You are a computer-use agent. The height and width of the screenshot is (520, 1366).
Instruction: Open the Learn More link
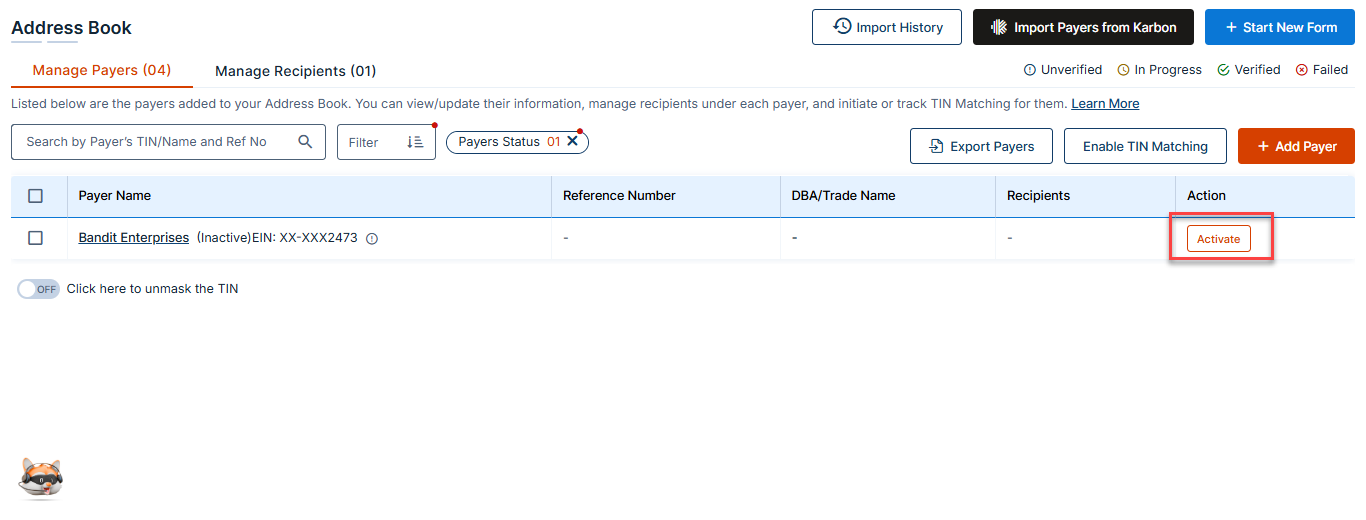point(1105,104)
